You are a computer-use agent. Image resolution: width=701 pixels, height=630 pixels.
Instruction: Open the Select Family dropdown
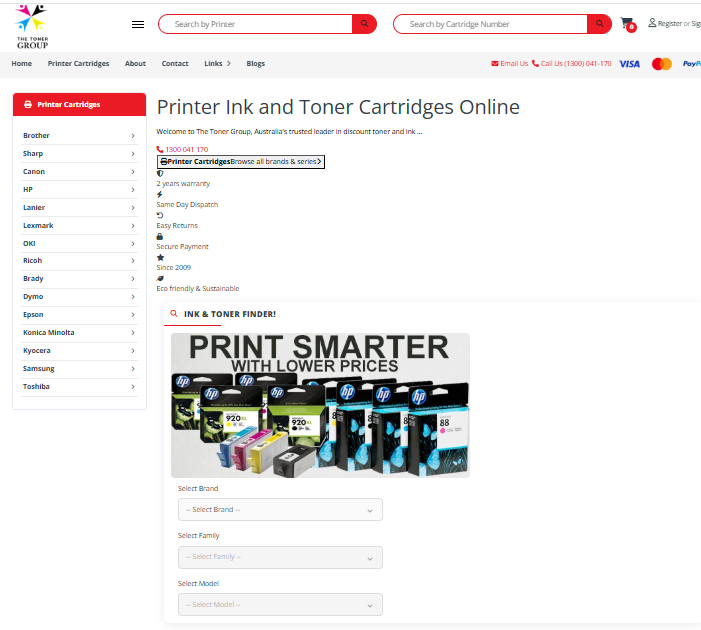click(x=280, y=557)
